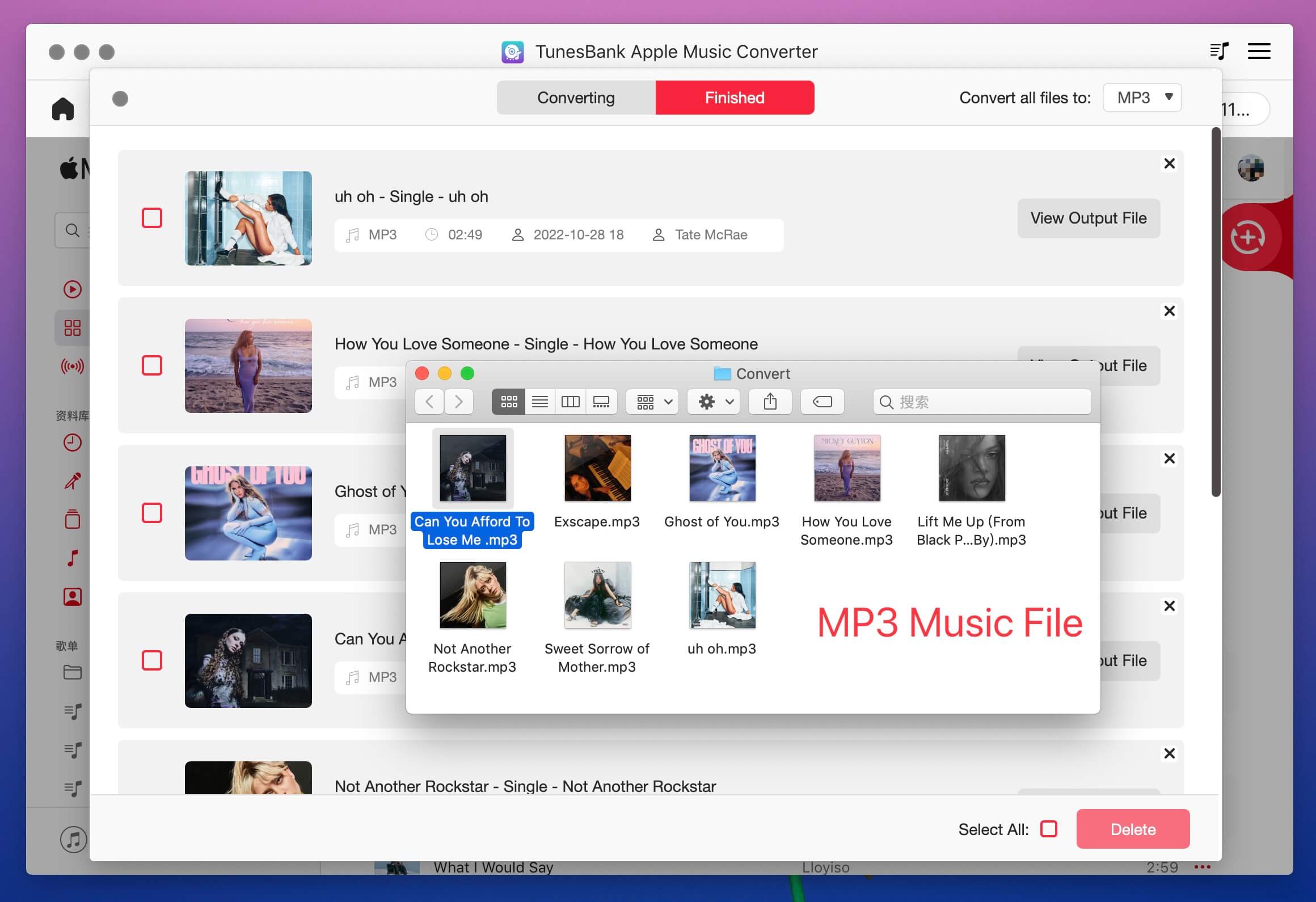Select the home icon in sidebar

(x=64, y=108)
